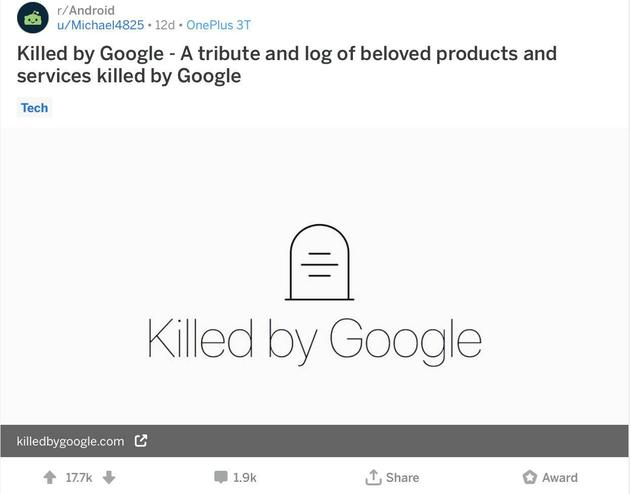Upvote the Killed by Google post
This screenshot has width=630, height=494.
(x=49, y=478)
